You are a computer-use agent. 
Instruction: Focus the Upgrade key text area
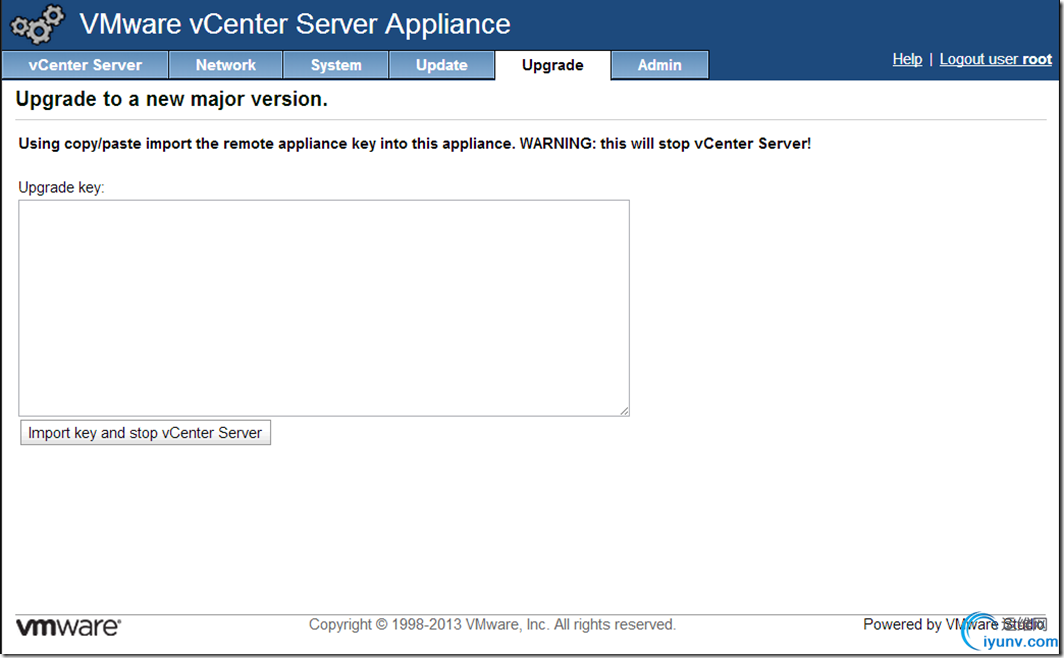click(x=324, y=308)
